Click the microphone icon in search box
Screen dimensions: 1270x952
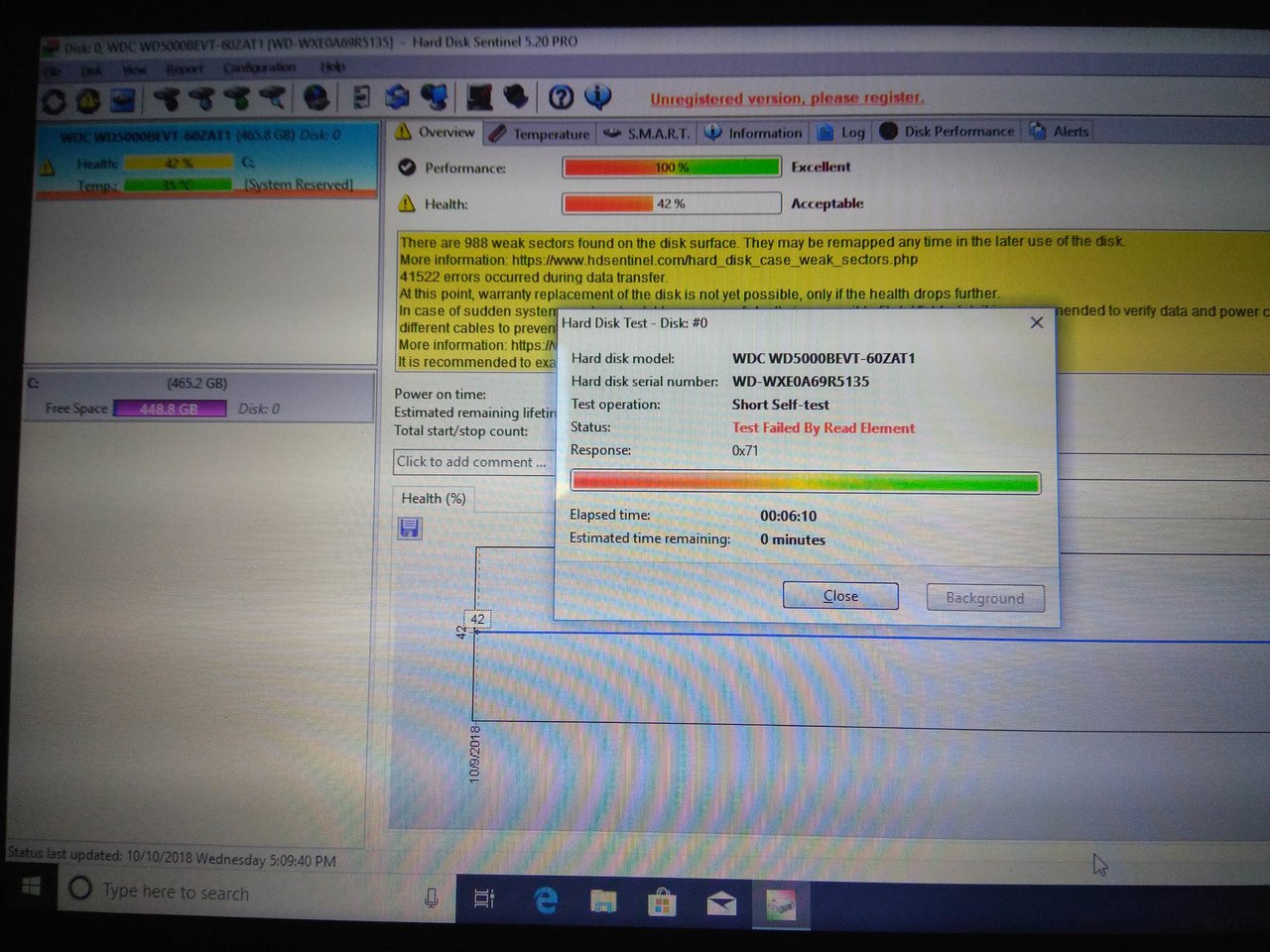tap(431, 897)
